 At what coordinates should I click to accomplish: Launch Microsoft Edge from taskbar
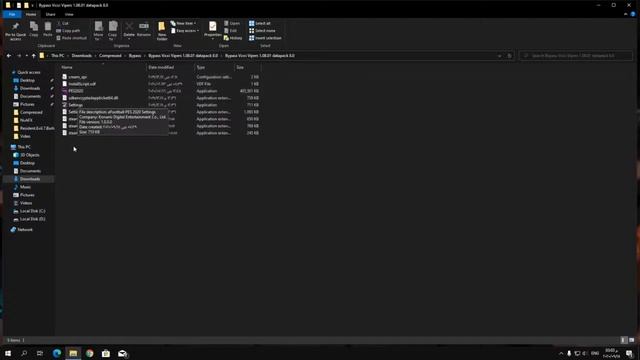57,353
